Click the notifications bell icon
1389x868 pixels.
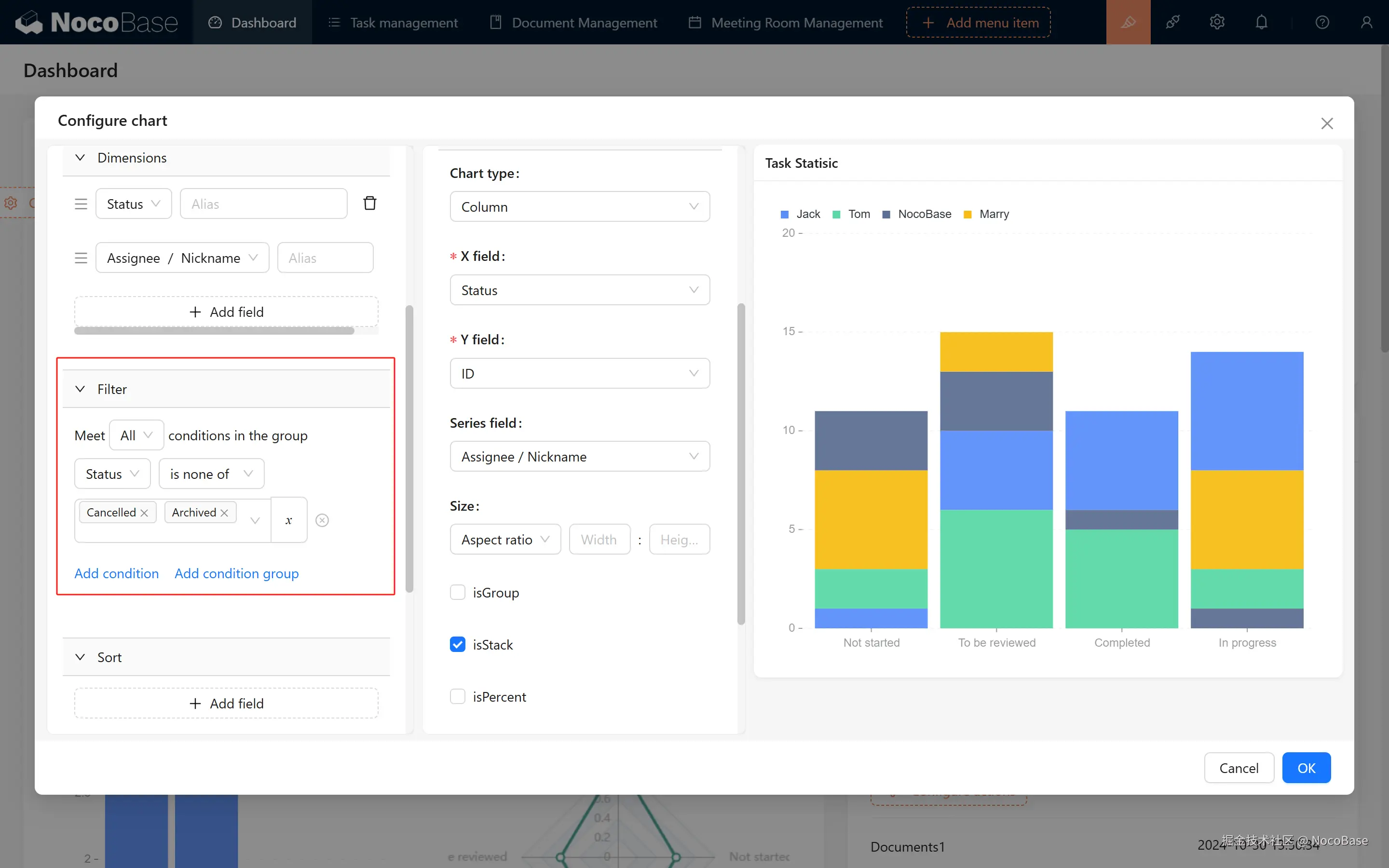pyautogui.click(x=1261, y=22)
